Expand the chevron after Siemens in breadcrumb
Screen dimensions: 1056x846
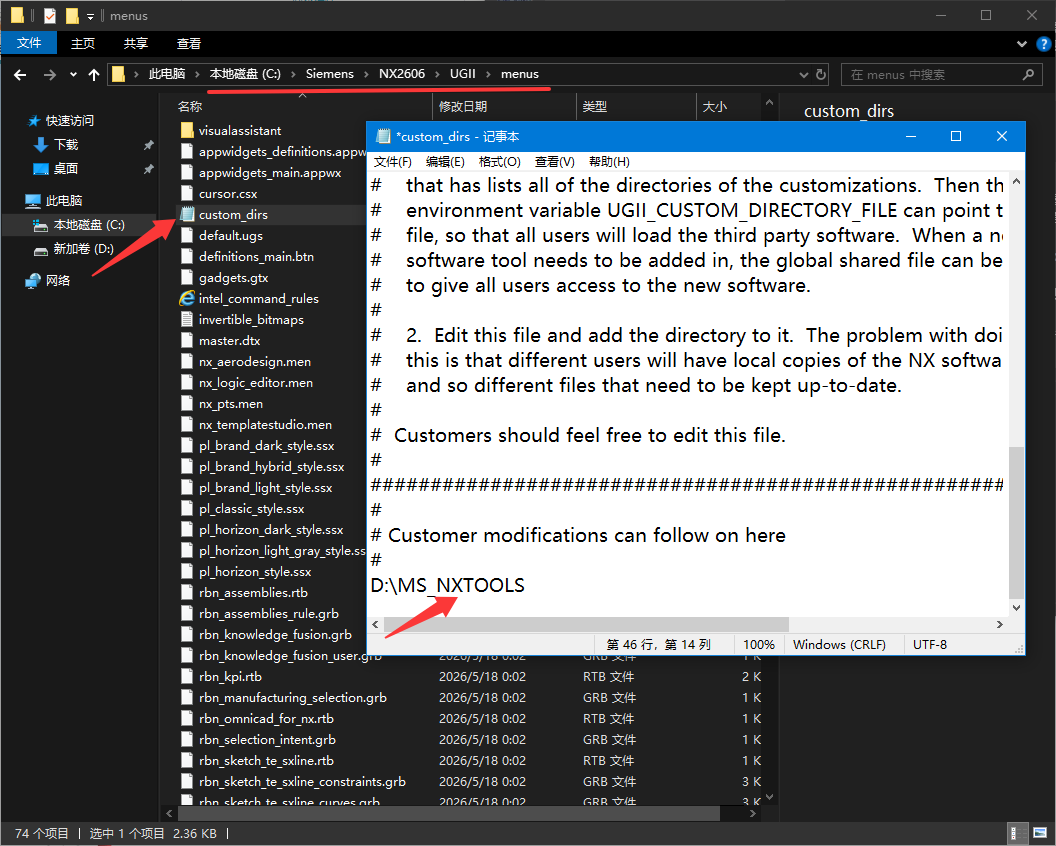coord(366,74)
